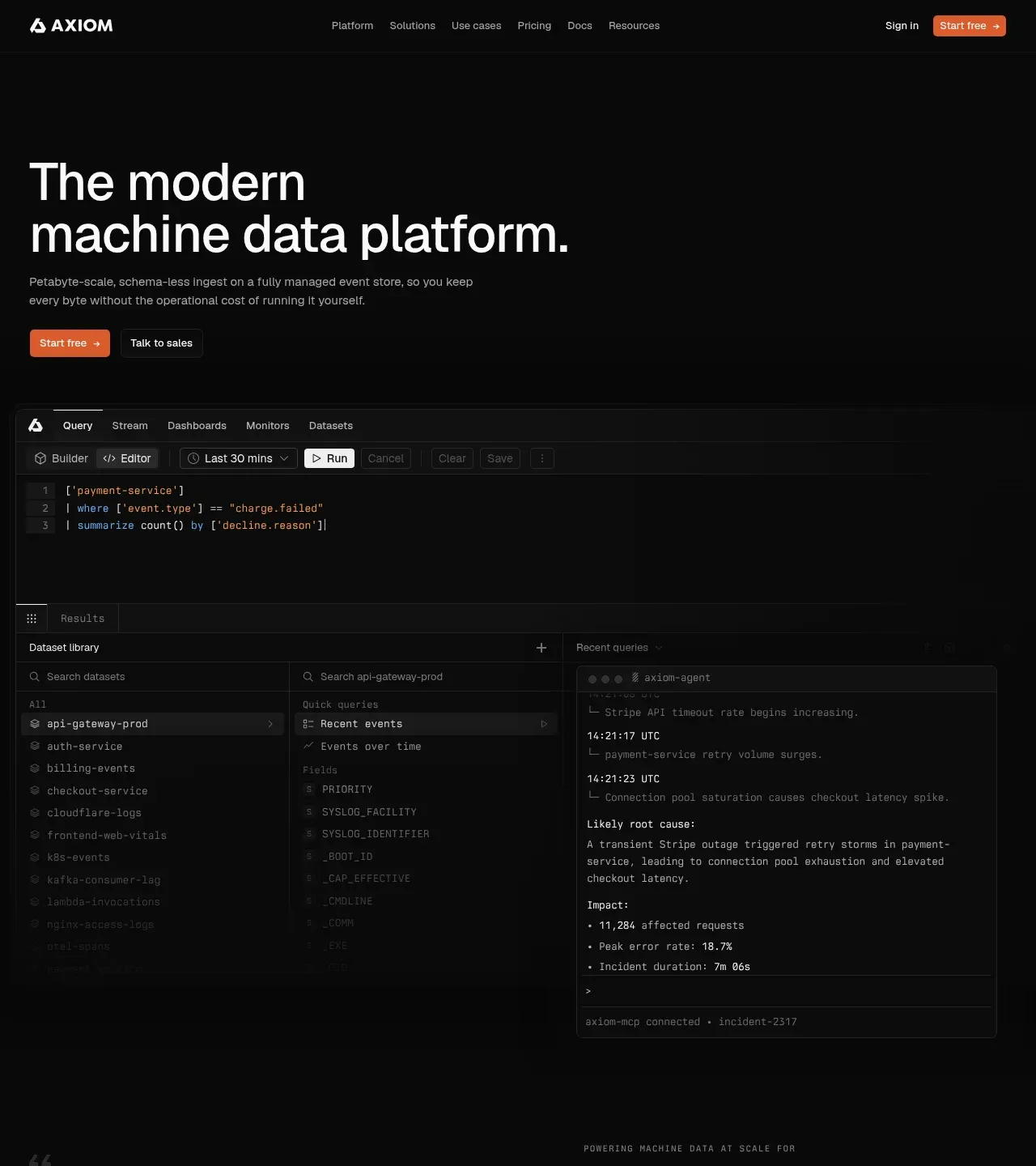1036x1166 pixels.
Task: Expand the api-gateway-prod dataset chevron
Action: (270, 724)
